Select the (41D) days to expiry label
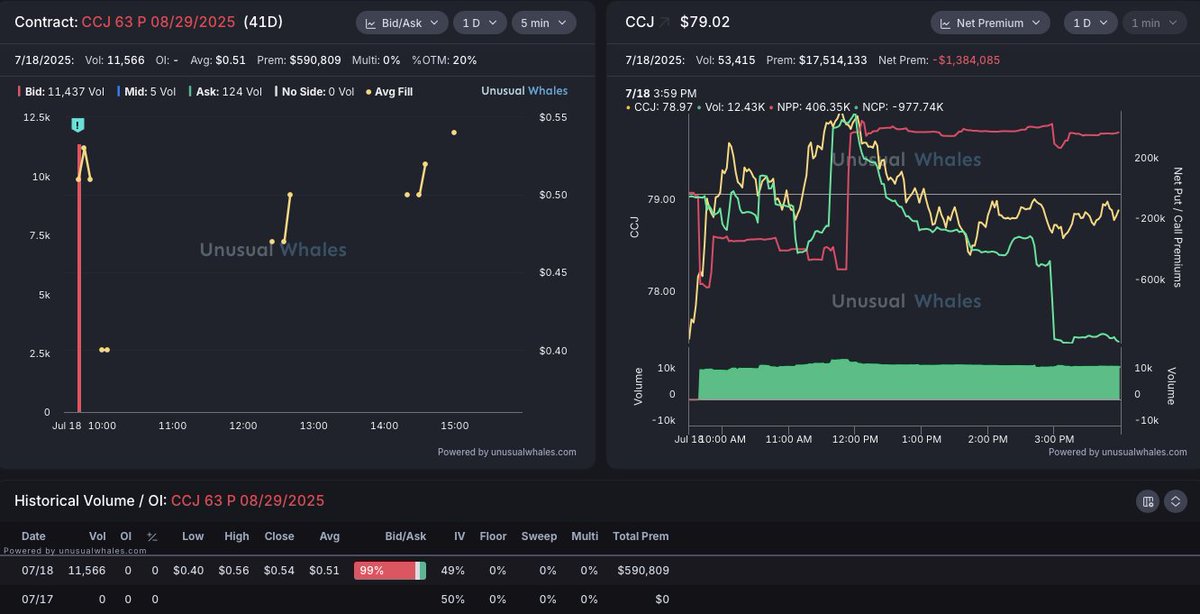 [264, 22]
